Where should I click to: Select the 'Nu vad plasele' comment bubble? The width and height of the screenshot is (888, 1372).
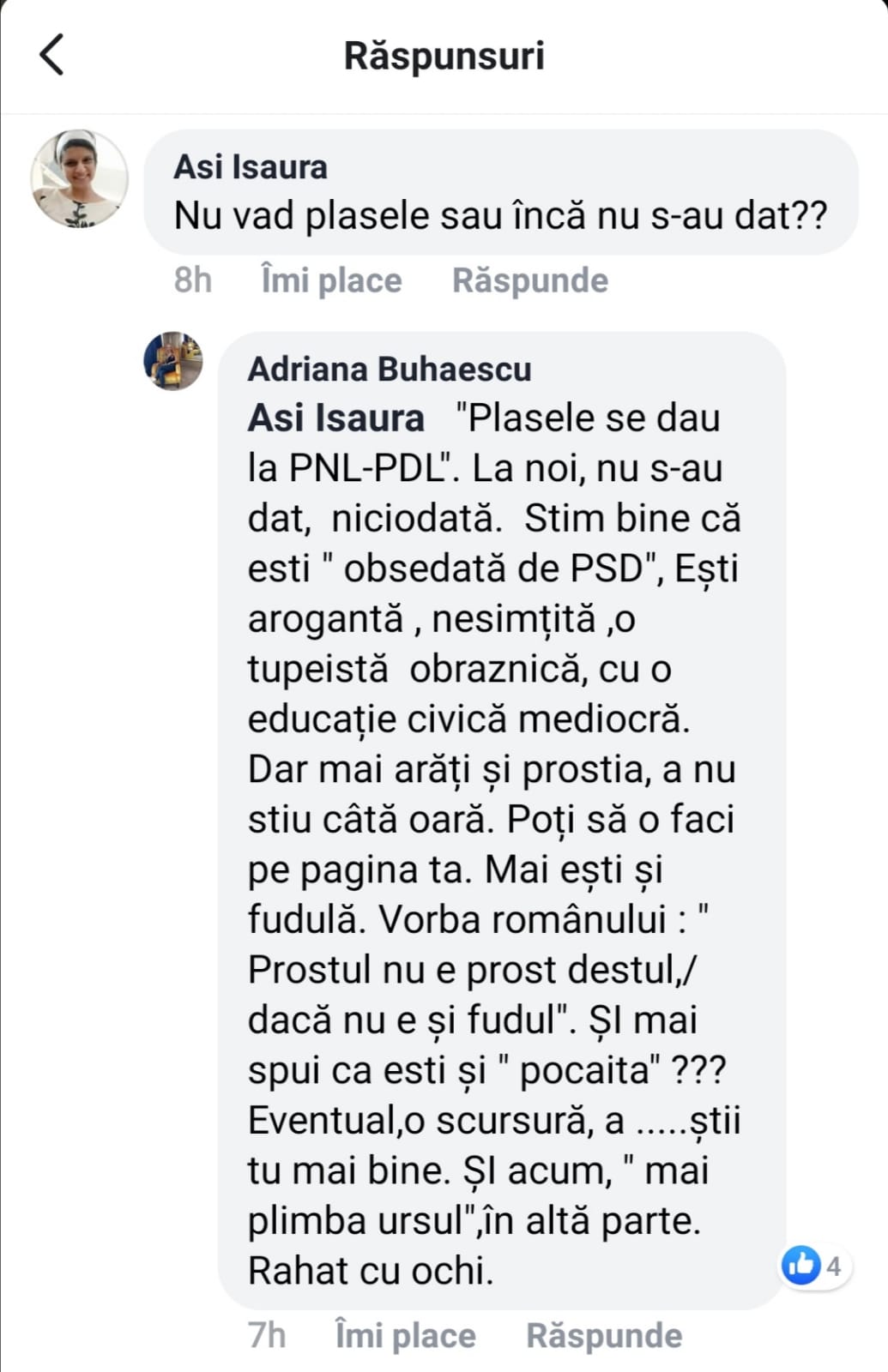tap(501, 192)
